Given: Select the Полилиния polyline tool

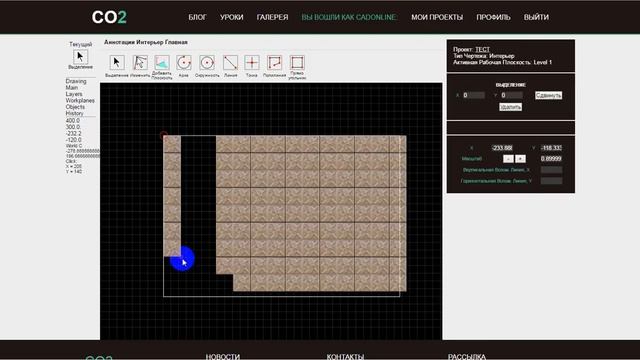Looking at the screenshot, I should 274,63.
